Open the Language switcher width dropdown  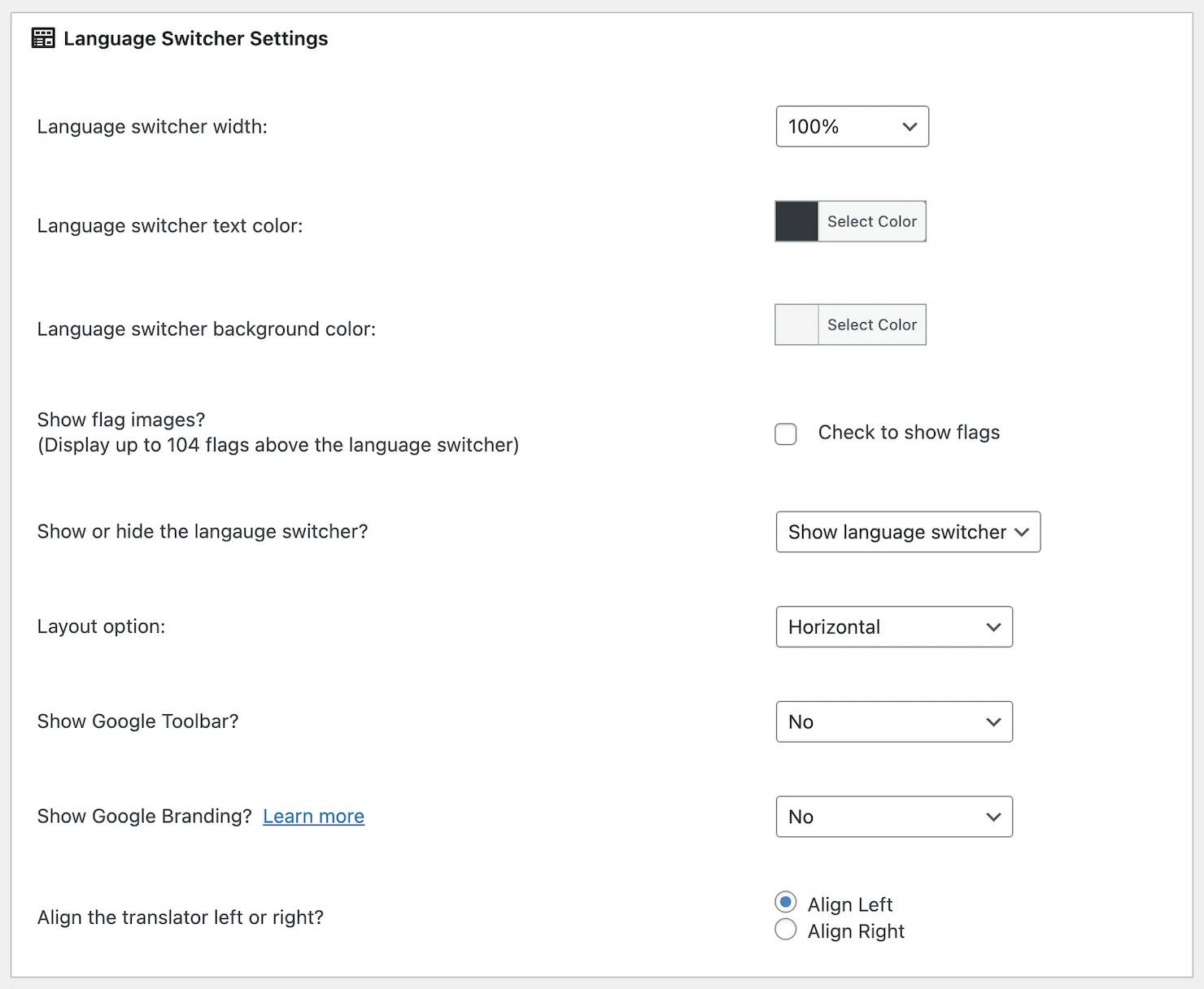(x=852, y=126)
